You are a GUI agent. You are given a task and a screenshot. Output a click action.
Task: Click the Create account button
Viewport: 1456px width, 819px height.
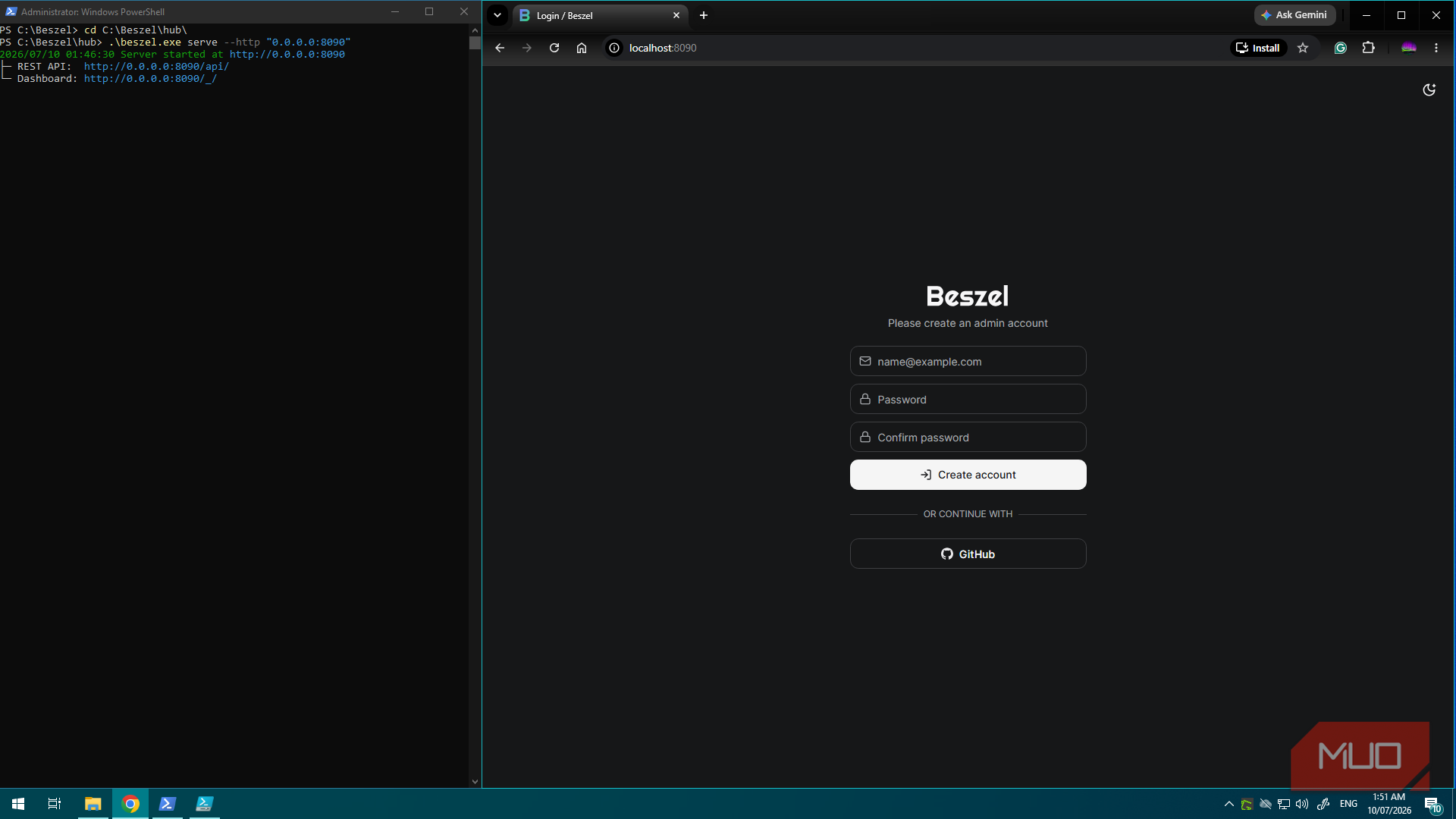coord(968,475)
